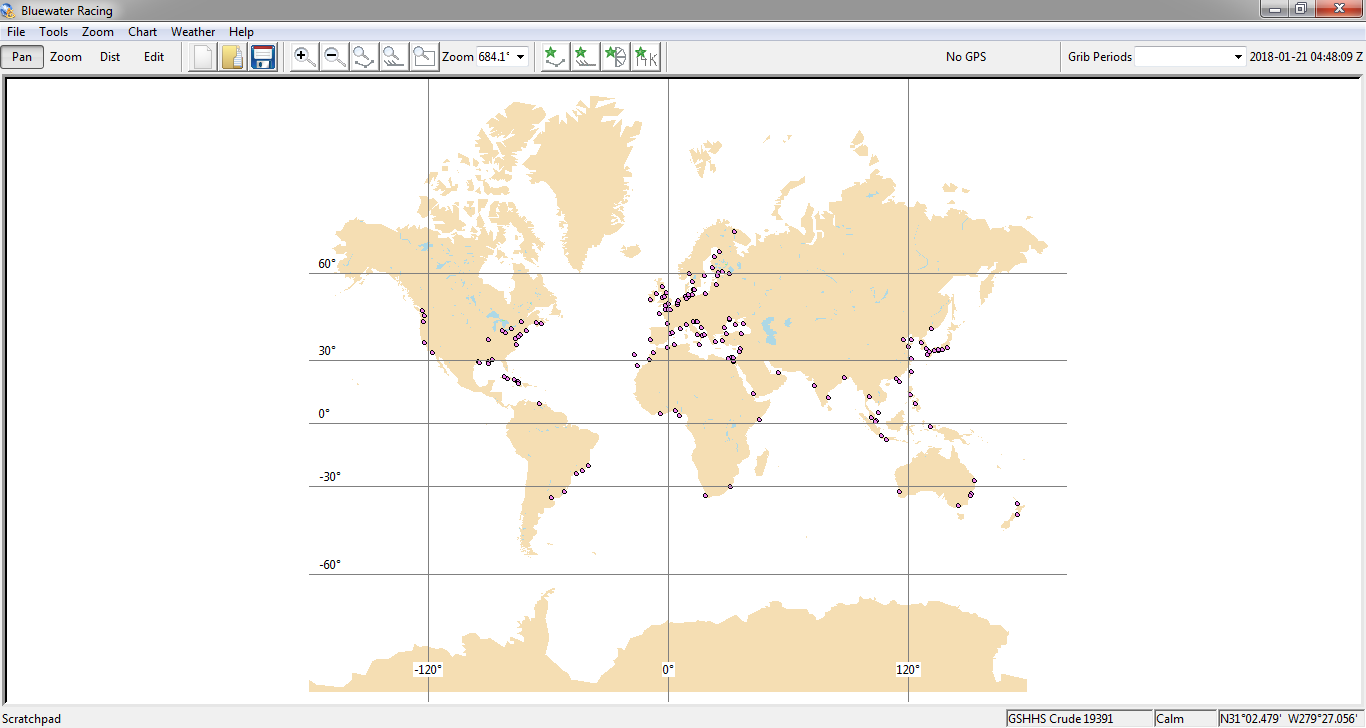Switch to Dist measurement mode

110,57
